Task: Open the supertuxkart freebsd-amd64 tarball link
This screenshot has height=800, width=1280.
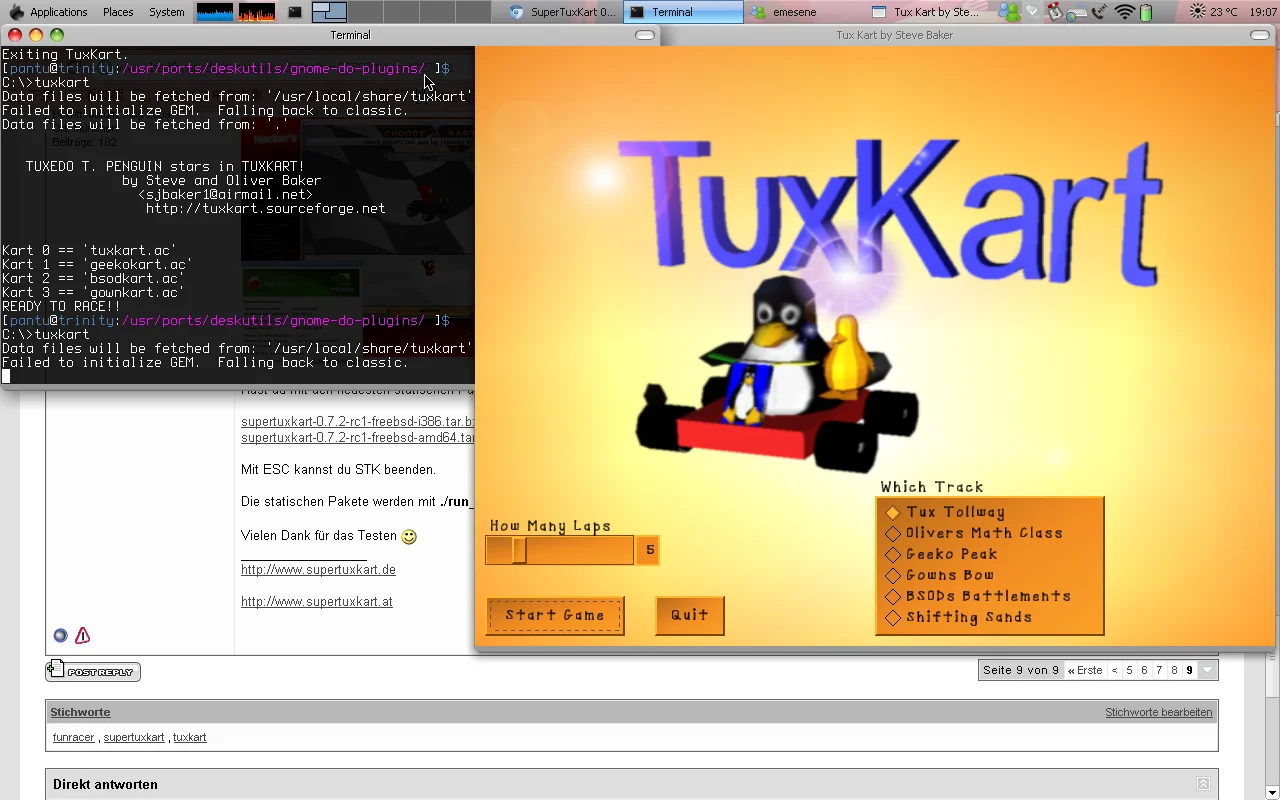Action: pyautogui.click(x=357, y=438)
